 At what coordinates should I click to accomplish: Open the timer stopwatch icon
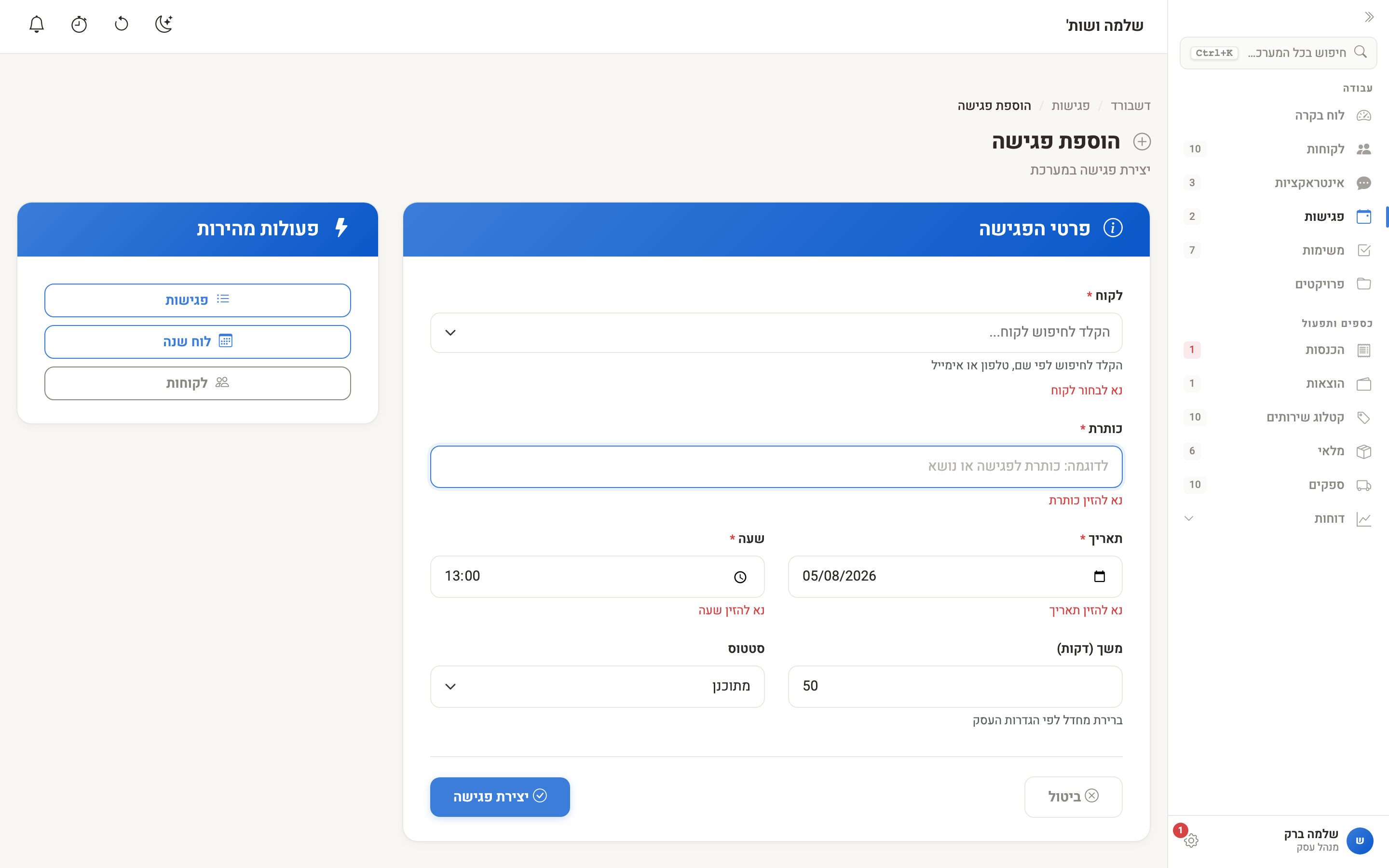(79, 24)
